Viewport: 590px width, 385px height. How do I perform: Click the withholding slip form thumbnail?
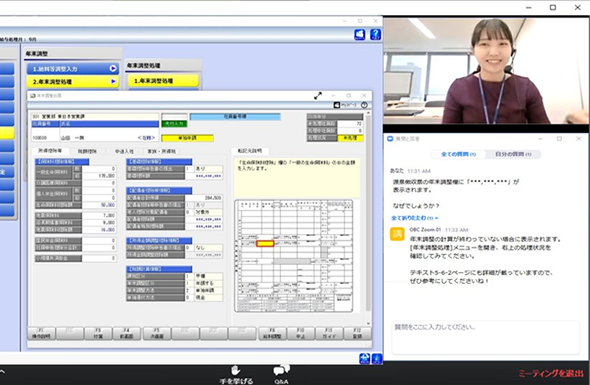tap(294, 256)
